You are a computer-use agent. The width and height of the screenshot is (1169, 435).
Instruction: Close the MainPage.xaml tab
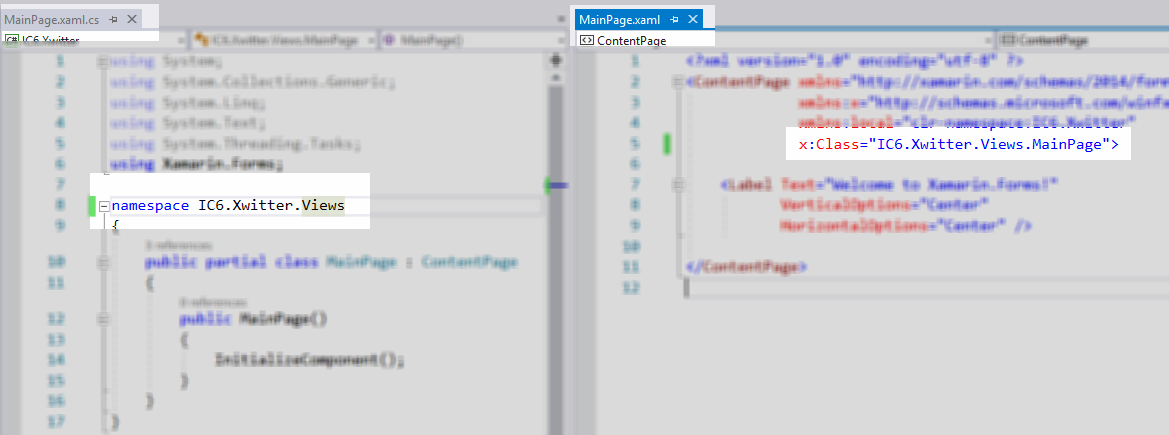(x=692, y=20)
